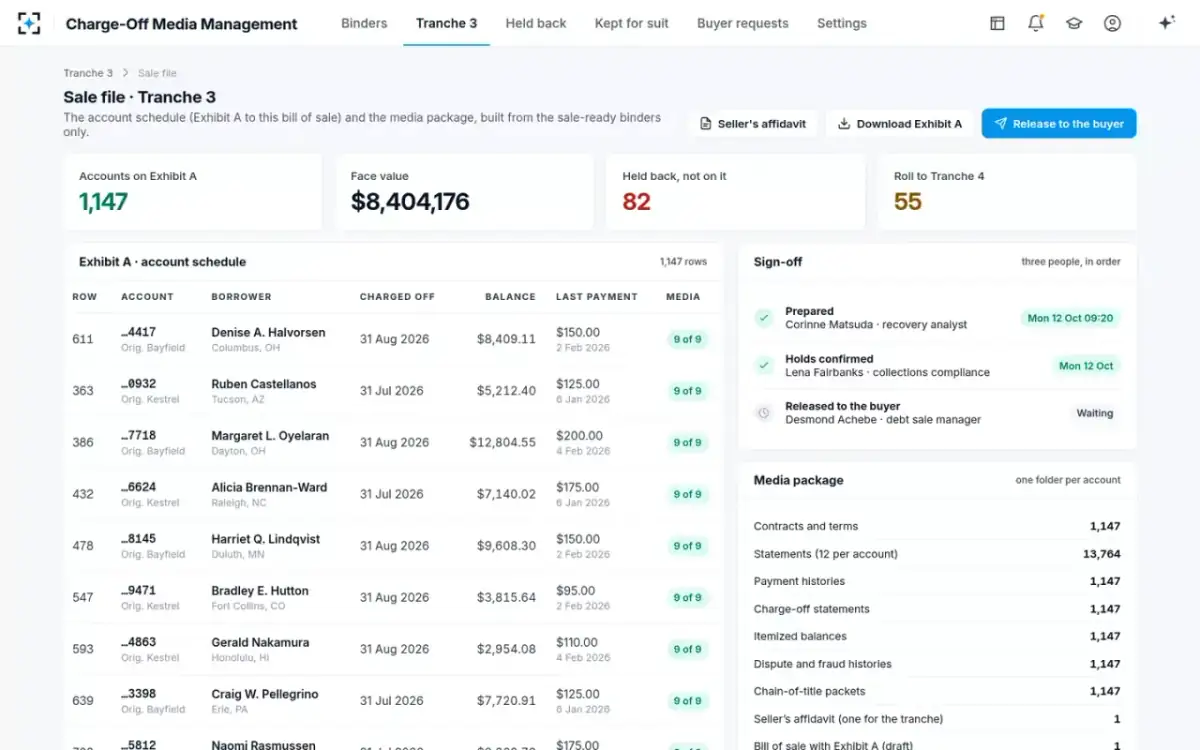This screenshot has height=750, width=1200.
Task: Click account …7718
Action: tap(138, 436)
